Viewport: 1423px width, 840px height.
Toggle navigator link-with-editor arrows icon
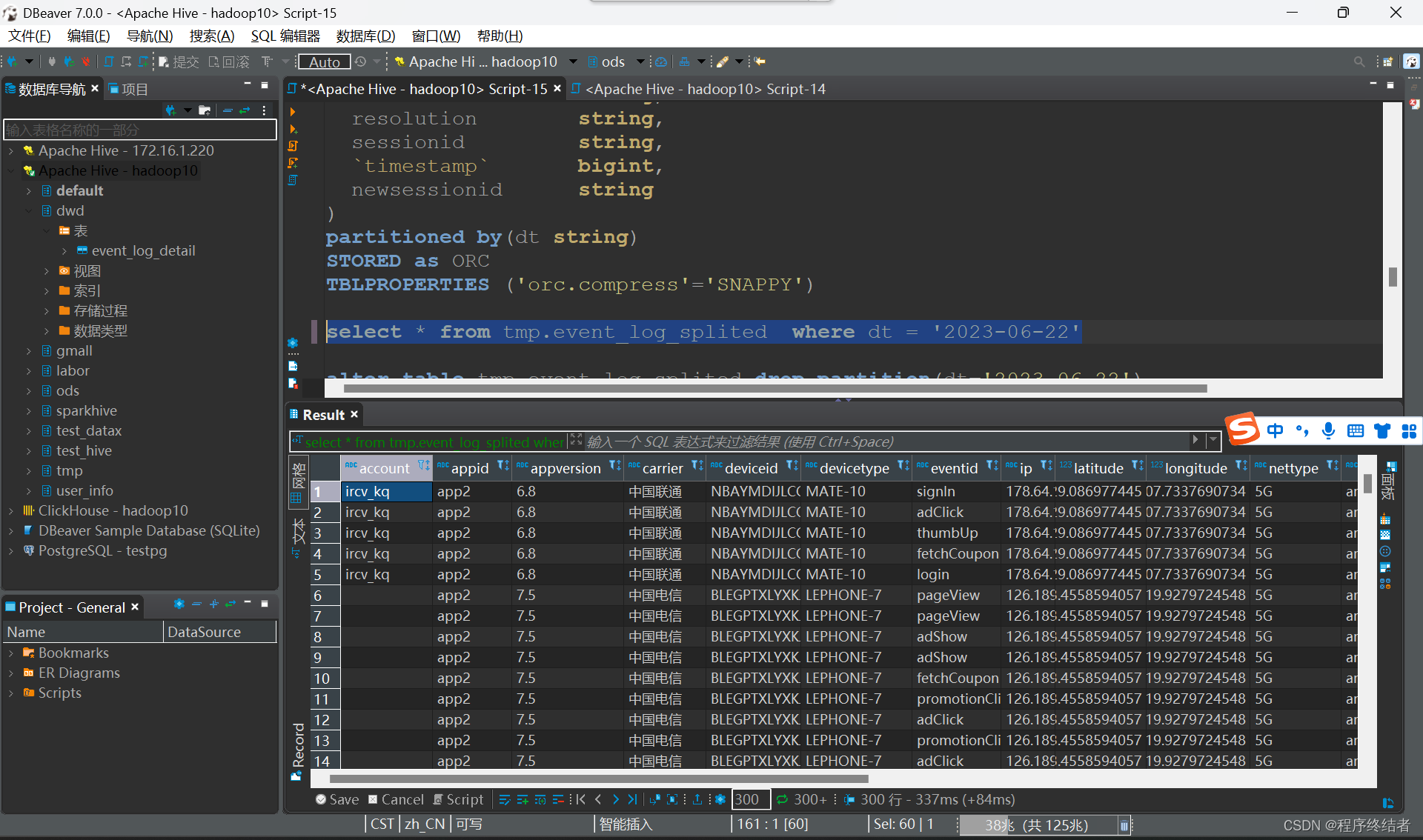[245, 111]
